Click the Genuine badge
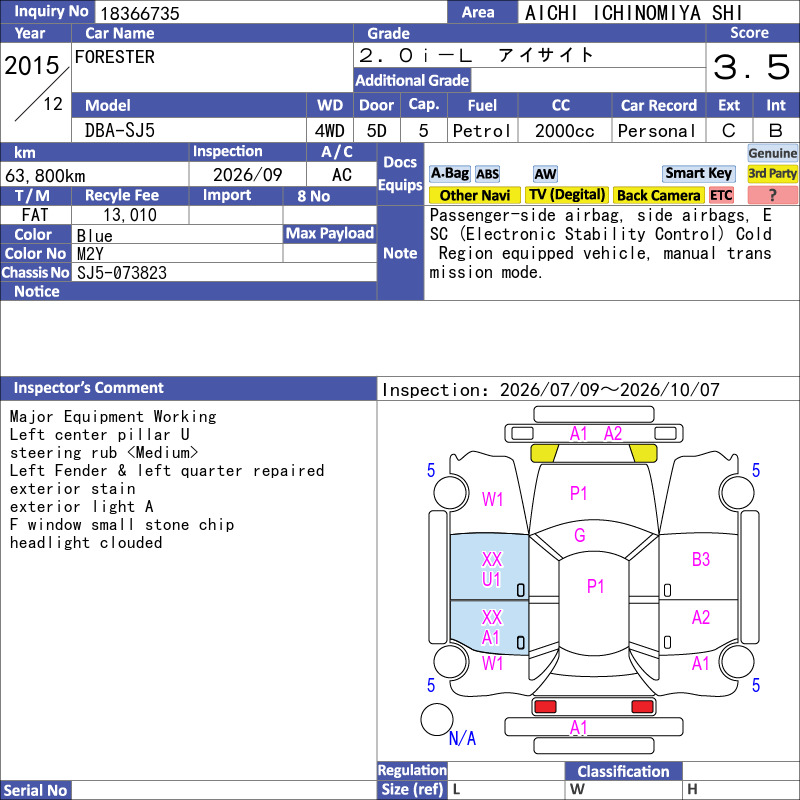The width and height of the screenshot is (800, 800). [x=772, y=153]
